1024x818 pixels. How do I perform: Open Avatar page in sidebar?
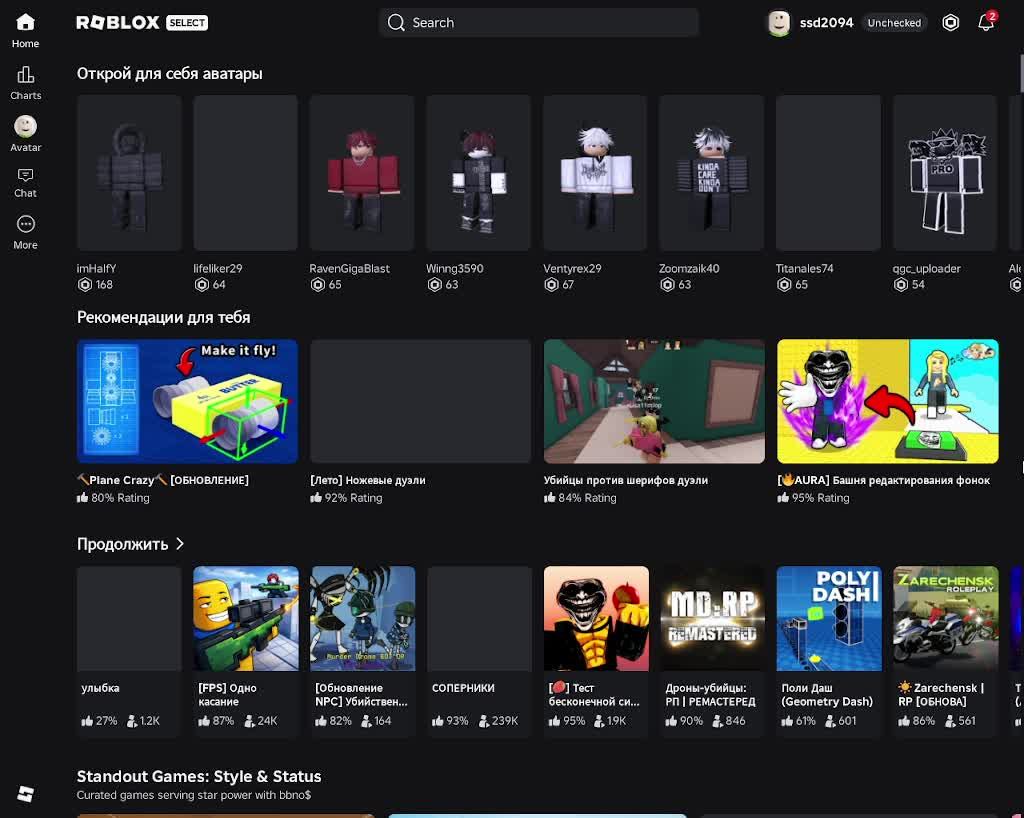point(25,134)
